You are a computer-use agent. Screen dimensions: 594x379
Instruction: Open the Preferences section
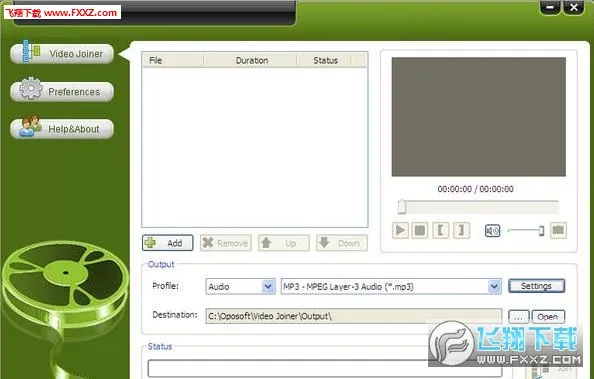[x=62, y=91]
